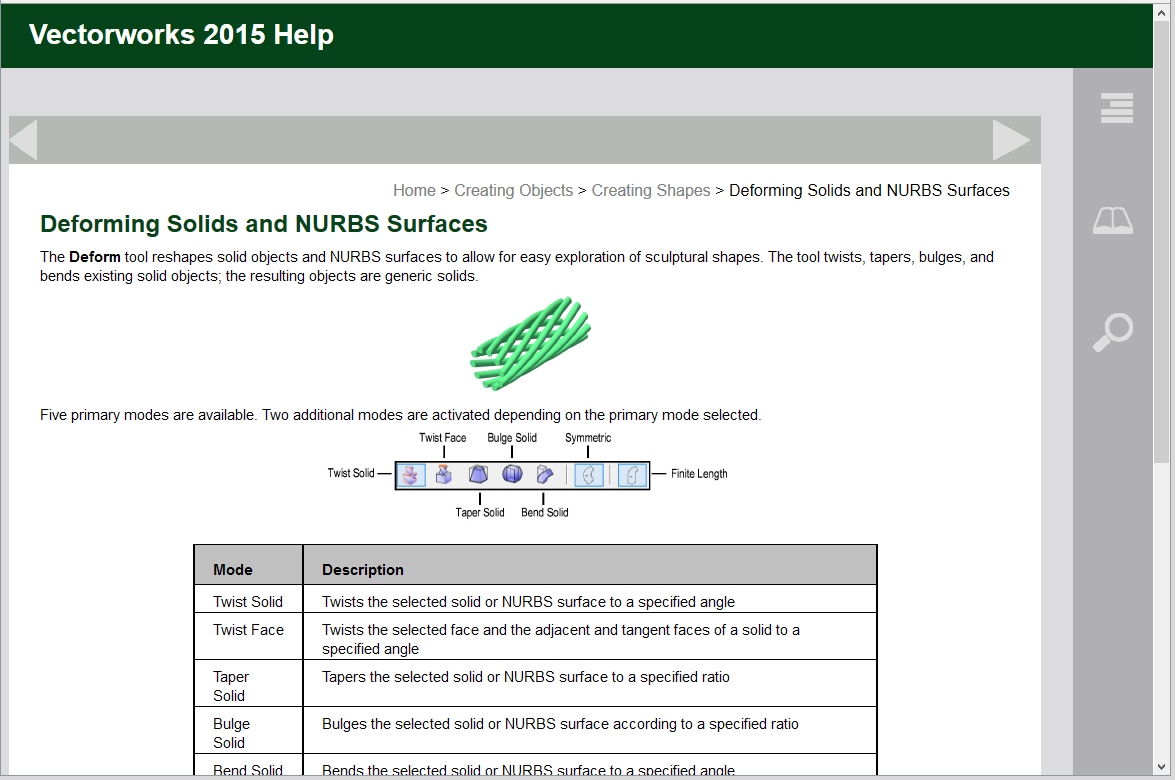This screenshot has width=1175, height=780.
Task: Open the table of contents list icon
Action: point(1117,108)
